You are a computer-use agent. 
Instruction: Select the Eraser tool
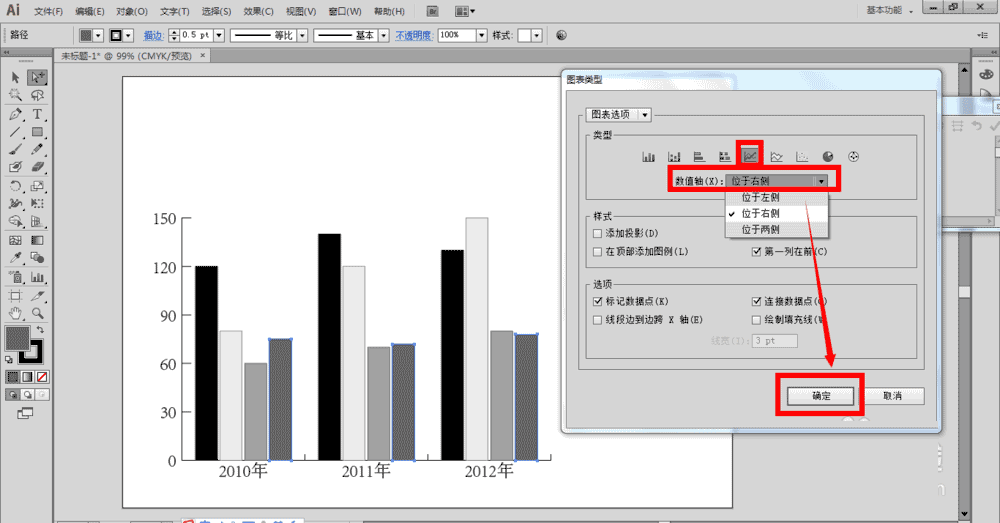(38, 167)
